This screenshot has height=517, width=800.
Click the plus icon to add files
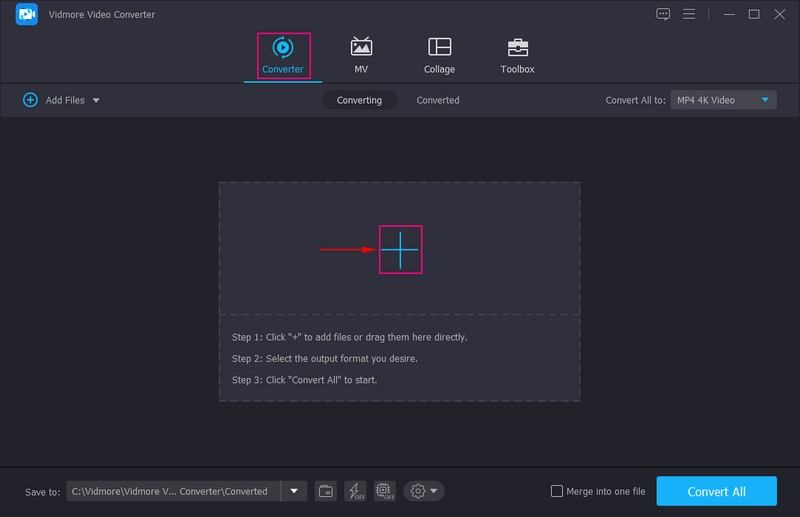pyautogui.click(x=400, y=249)
